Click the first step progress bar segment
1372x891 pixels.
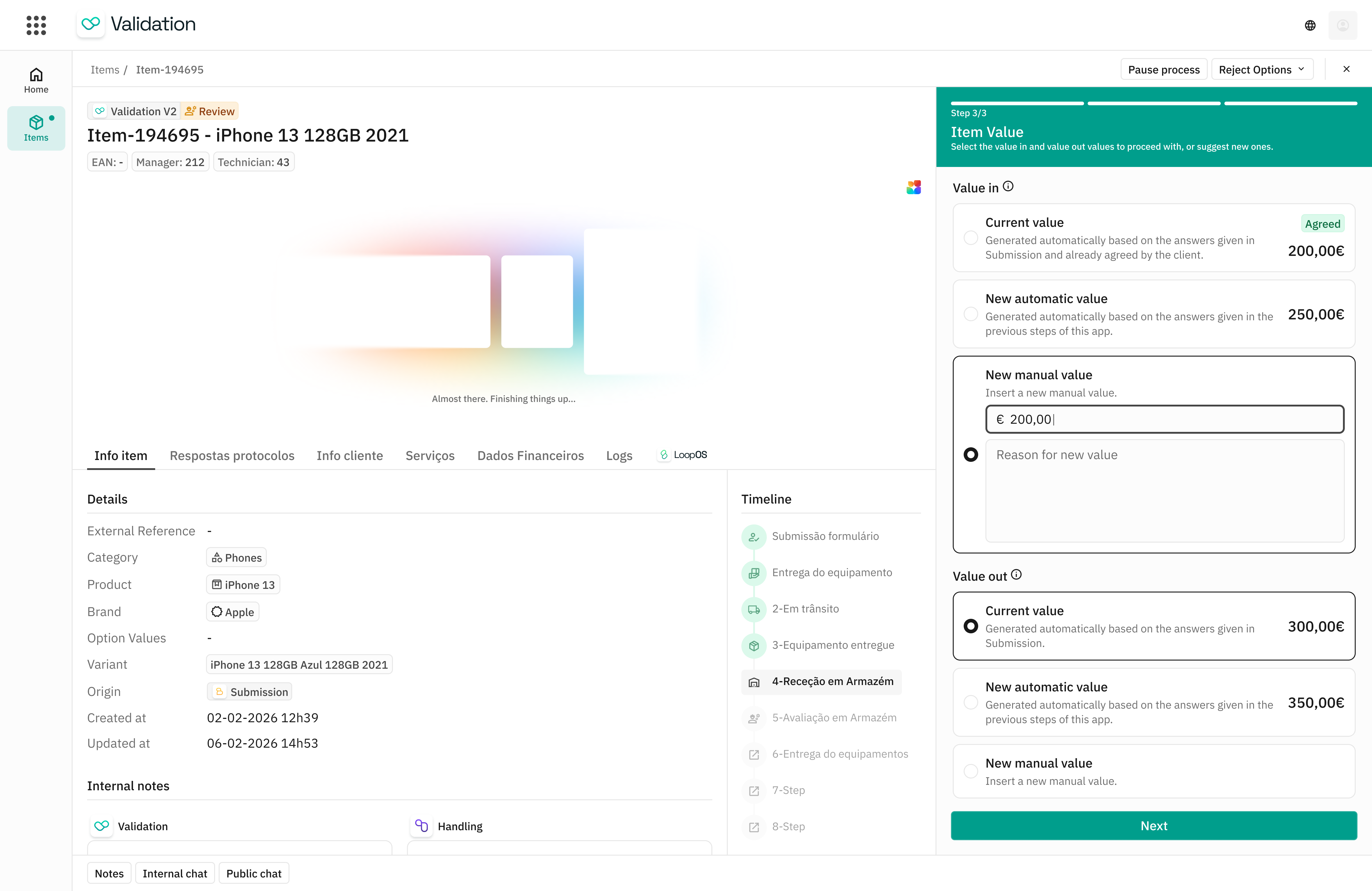[x=1017, y=103]
